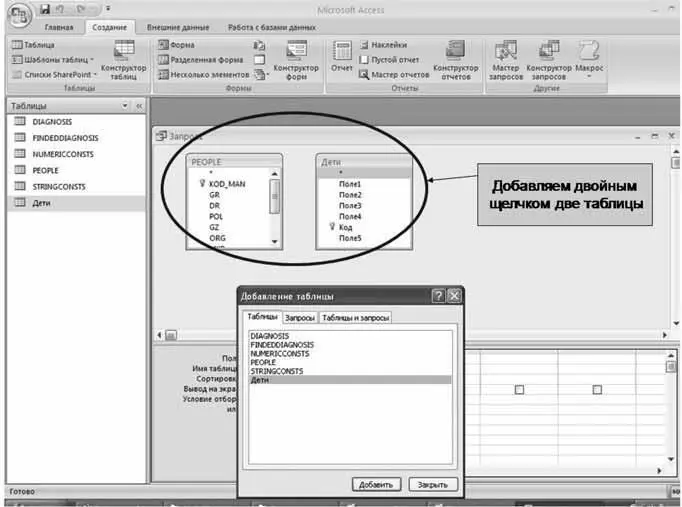Expand quick access toolbar customize arrow

108,8
